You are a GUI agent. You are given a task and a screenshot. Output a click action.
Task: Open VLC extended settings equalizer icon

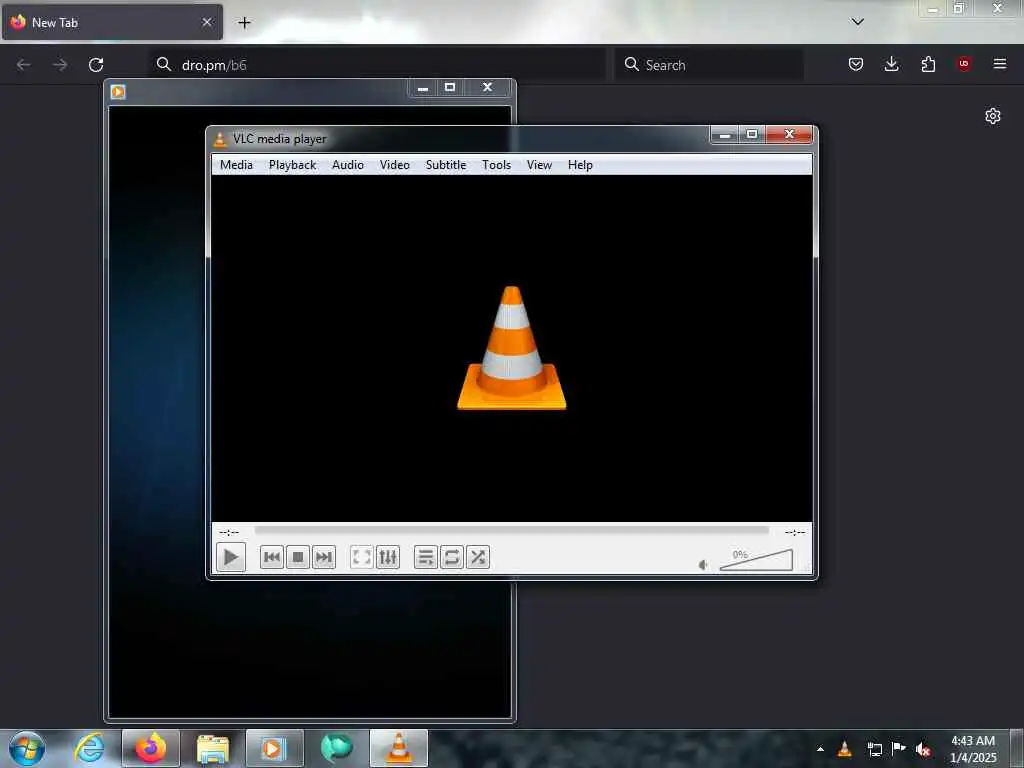(388, 557)
